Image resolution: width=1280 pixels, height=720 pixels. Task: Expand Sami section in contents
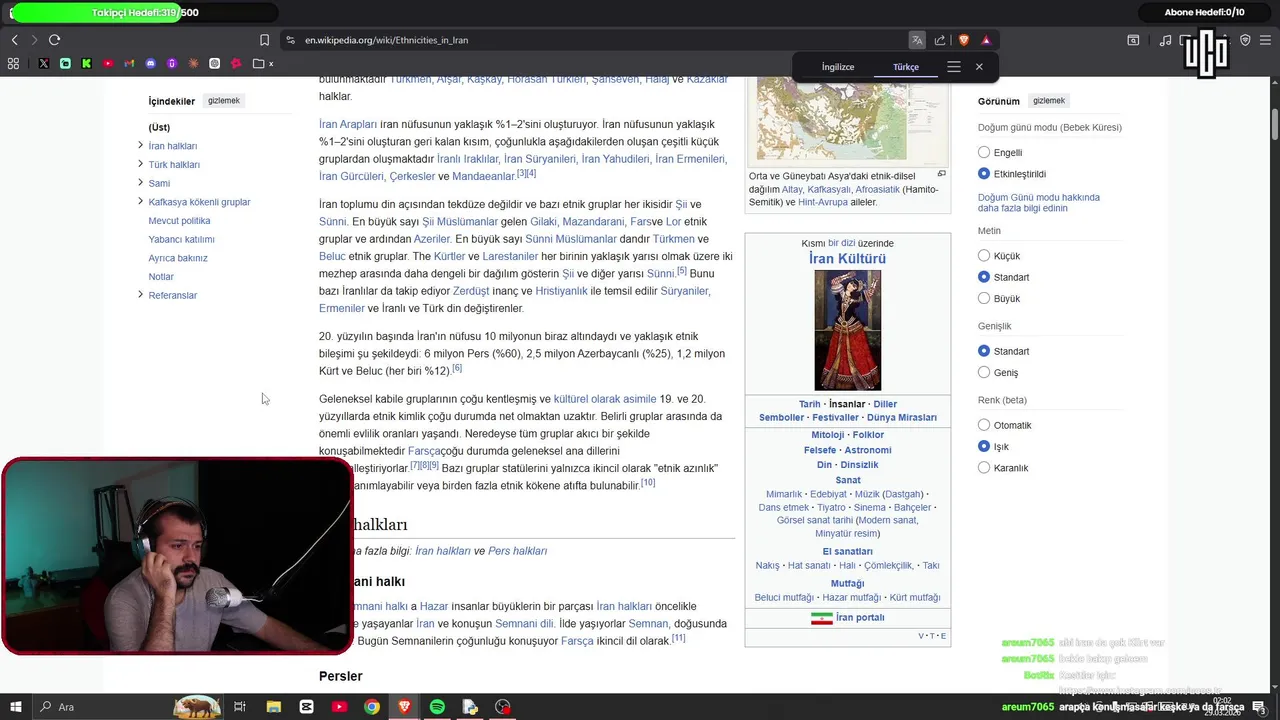(x=140, y=182)
